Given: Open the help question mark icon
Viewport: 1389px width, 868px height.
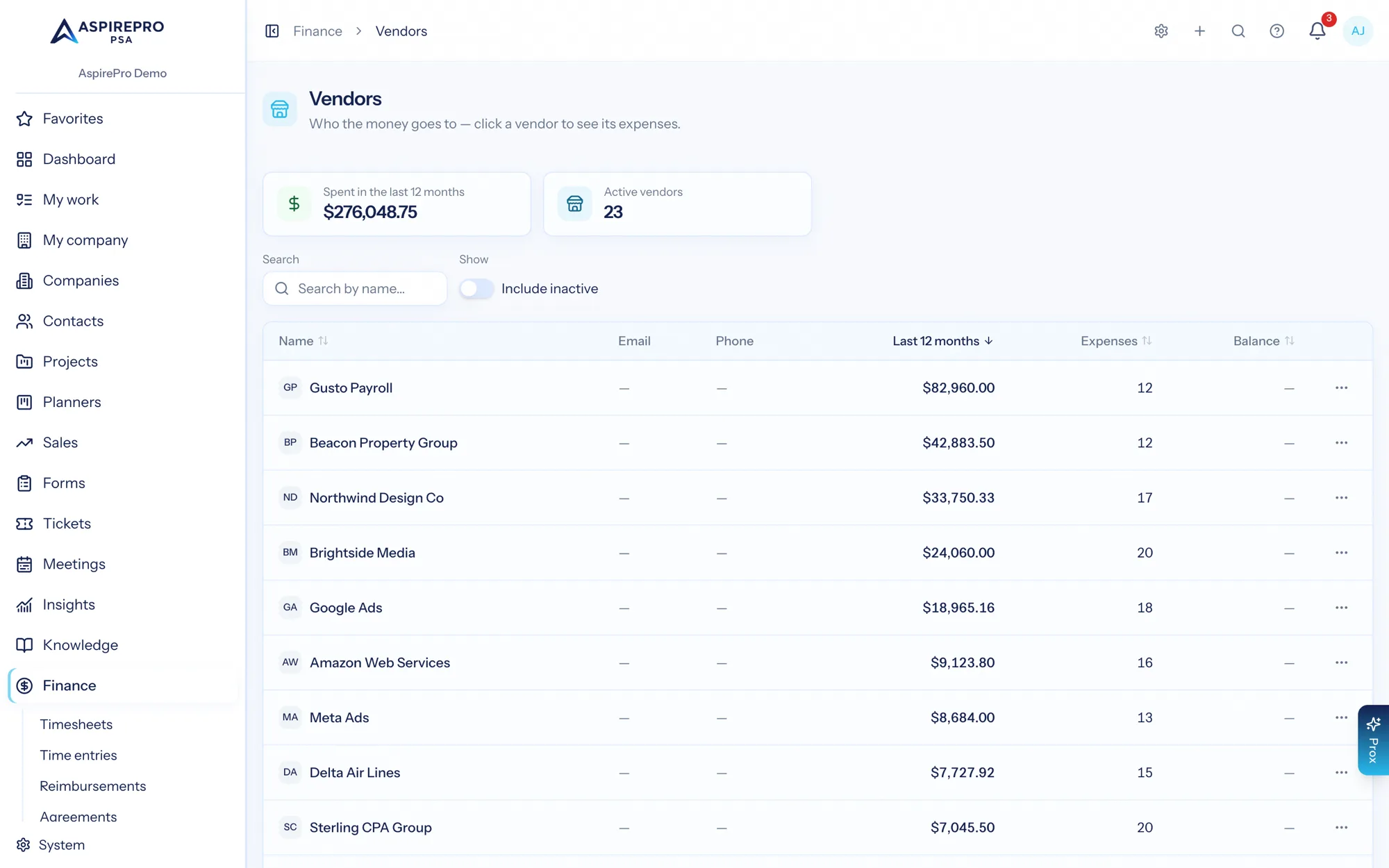Looking at the screenshot, I should (1276, 31).
